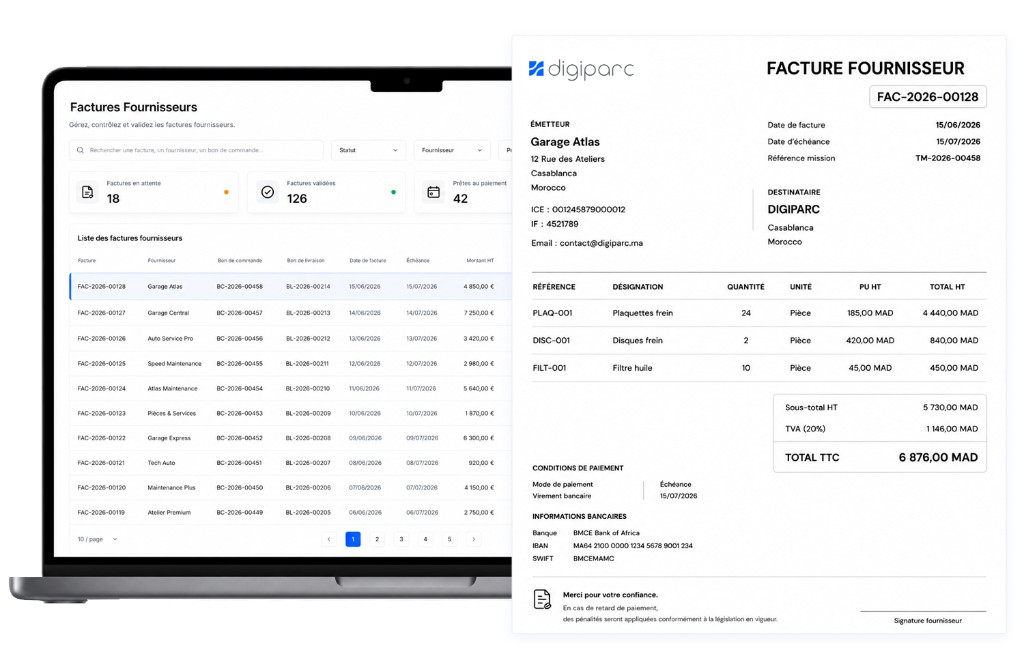Click the TVA (20%) value 1 146,00 MAD
This screenshot has height=669, width=1024.
coord(952,429)
